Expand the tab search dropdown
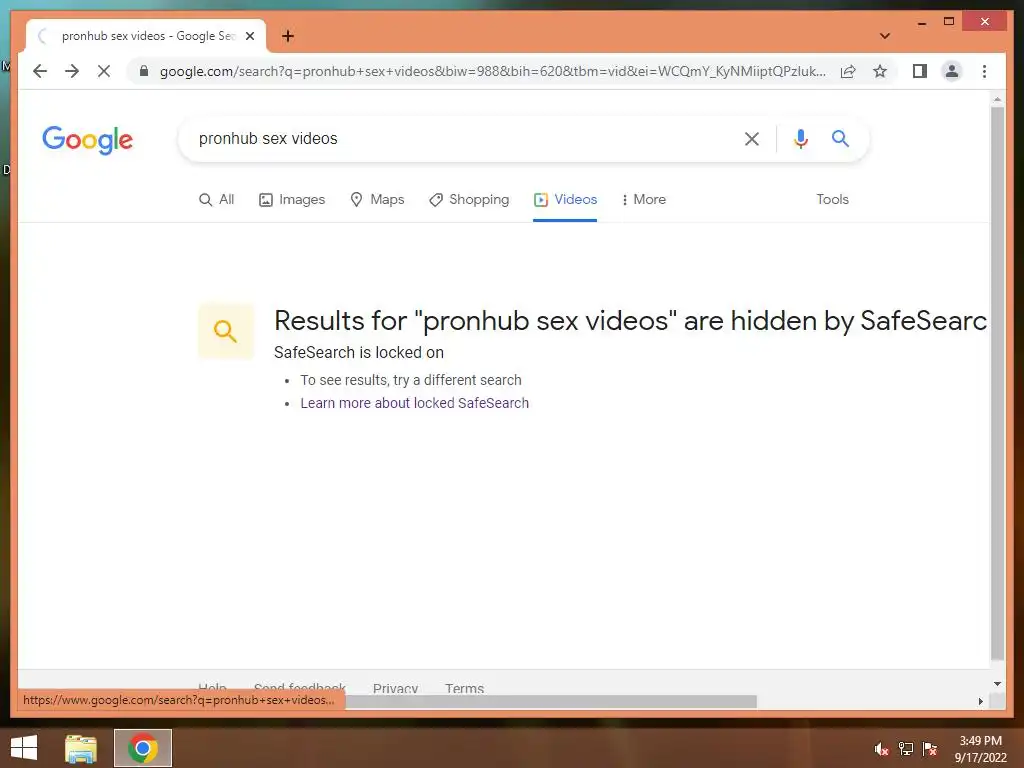The height and width of the screenshot is (768, 1024). pyautogui.click(x=884, y=36)
